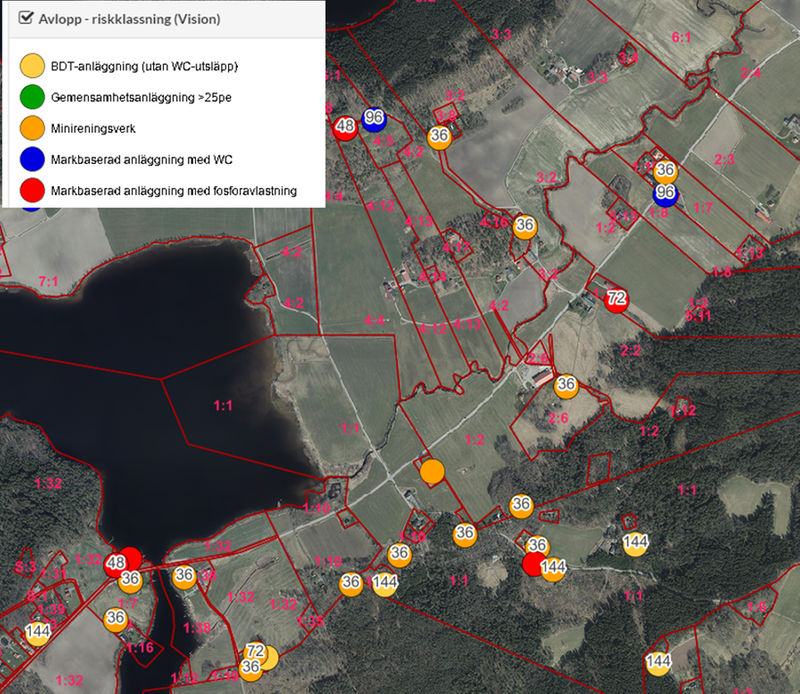The height and width of the screenshot is (694, 800).
Task: Select the lake parcel labeled 1:1
Action: coord(223,405)
